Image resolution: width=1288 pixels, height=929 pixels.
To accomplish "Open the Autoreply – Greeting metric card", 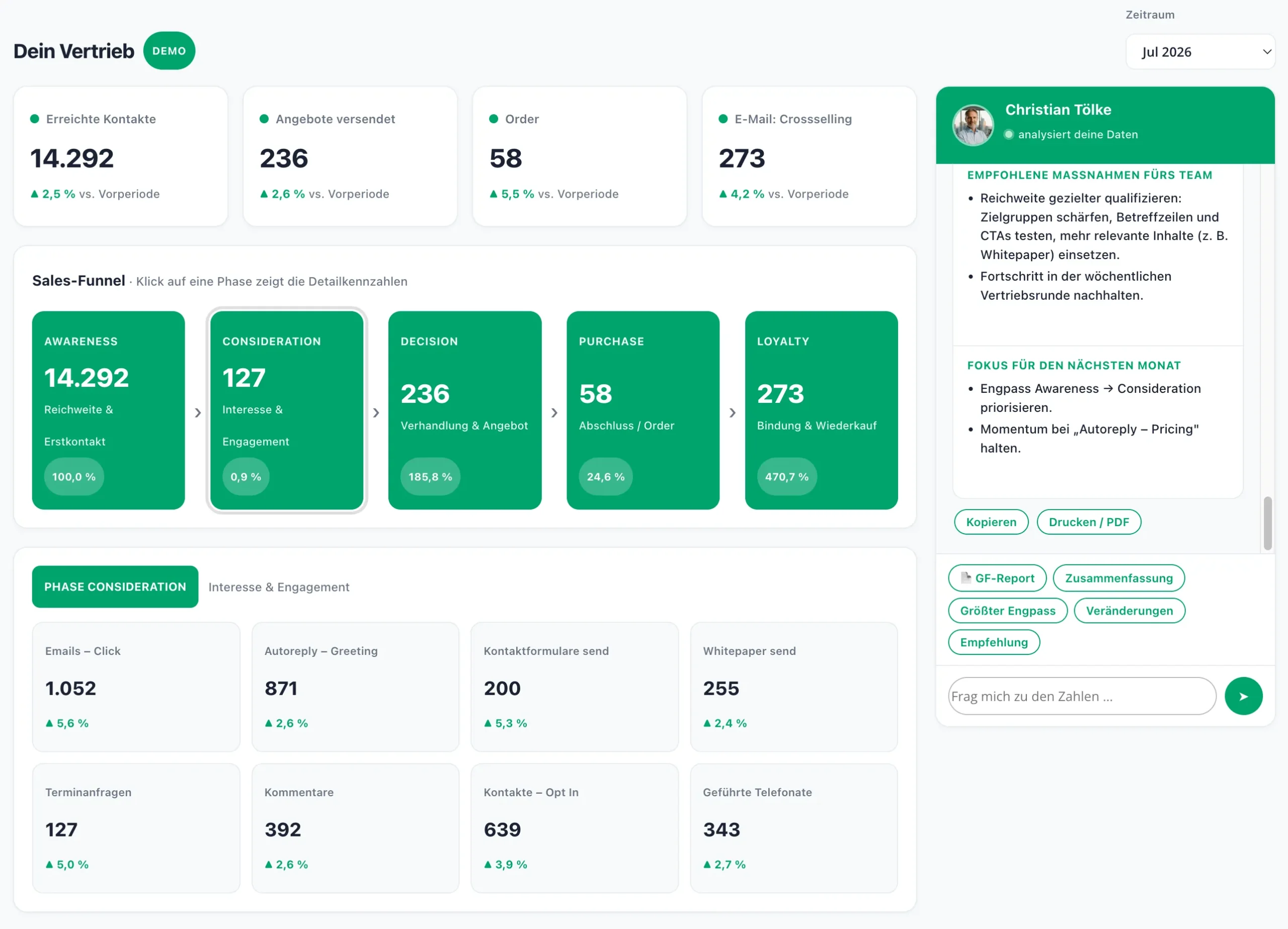I will (x=356, y=687).
